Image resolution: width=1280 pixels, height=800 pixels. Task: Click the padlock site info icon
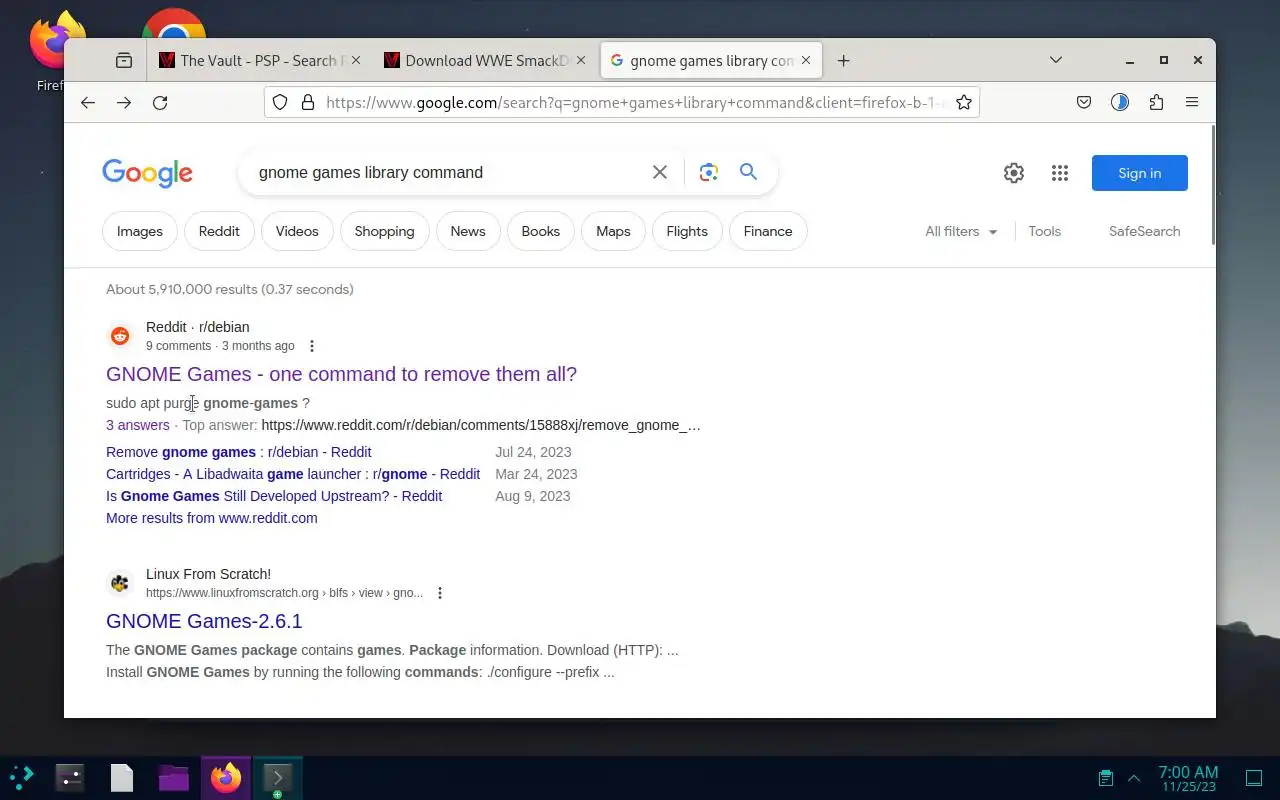[x=307, y=102]
